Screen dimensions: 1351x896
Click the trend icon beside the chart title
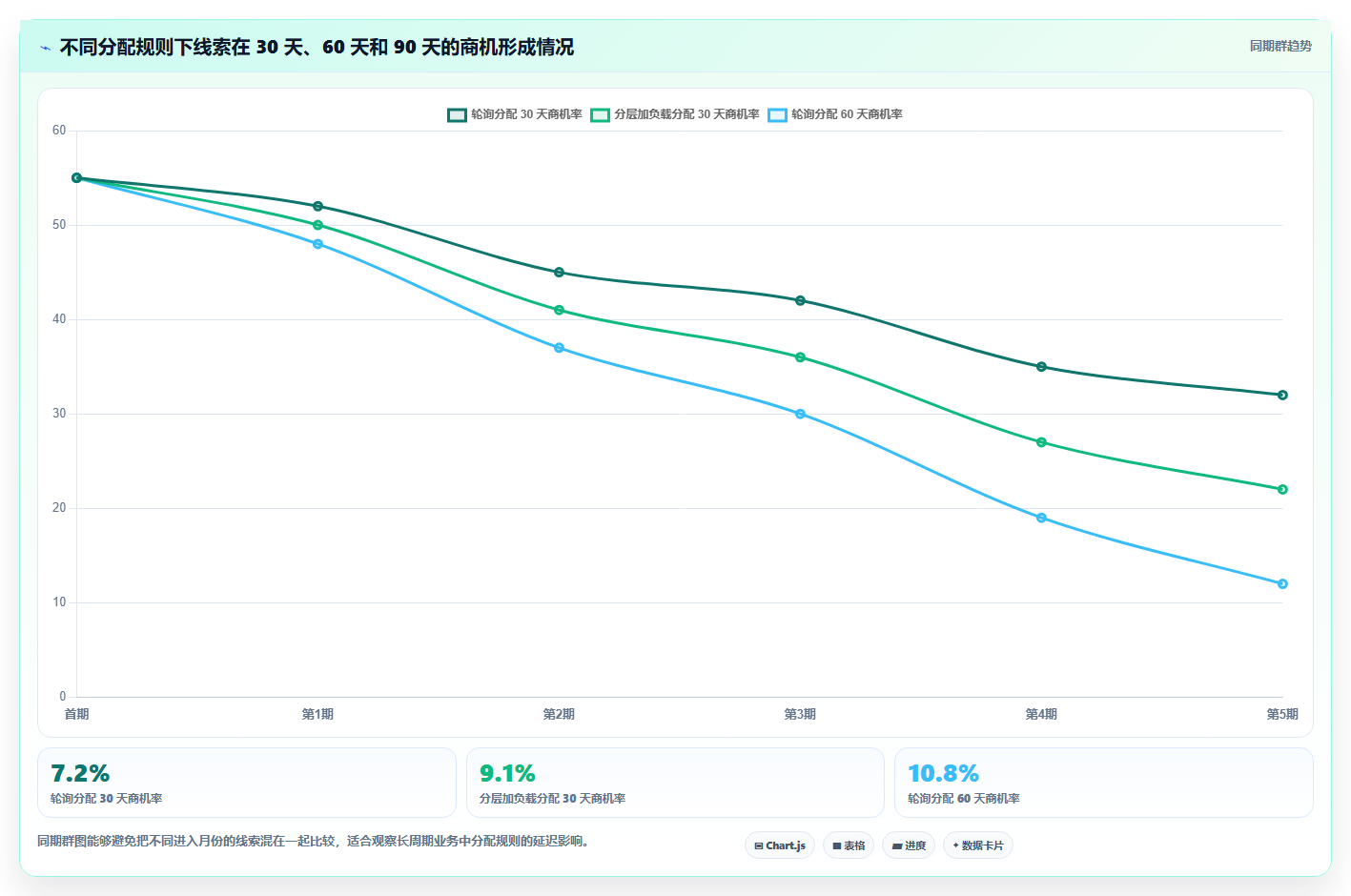[x=45, y=48]
